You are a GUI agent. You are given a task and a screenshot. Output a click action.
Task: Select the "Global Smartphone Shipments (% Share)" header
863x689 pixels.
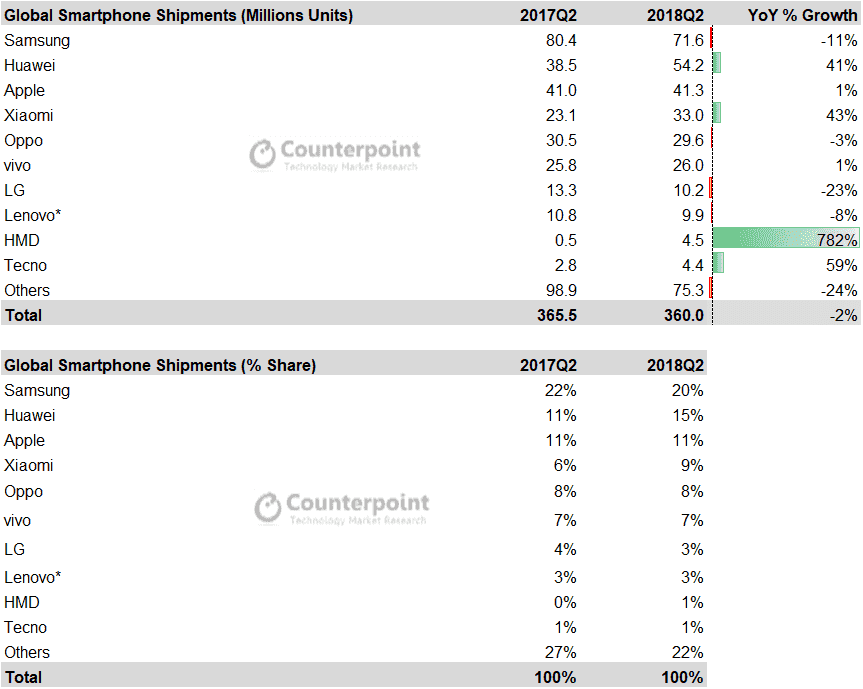pos(160,365)
